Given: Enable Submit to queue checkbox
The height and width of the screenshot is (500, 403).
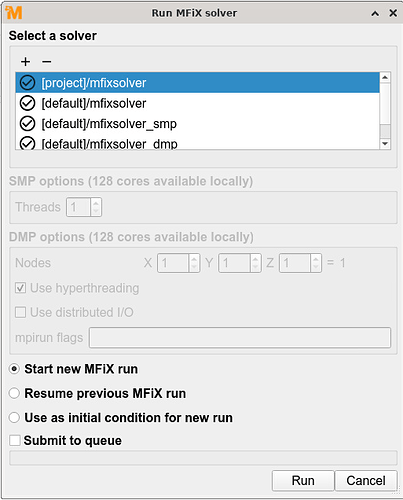Looking at the screenshot, I should click(15, 440).
